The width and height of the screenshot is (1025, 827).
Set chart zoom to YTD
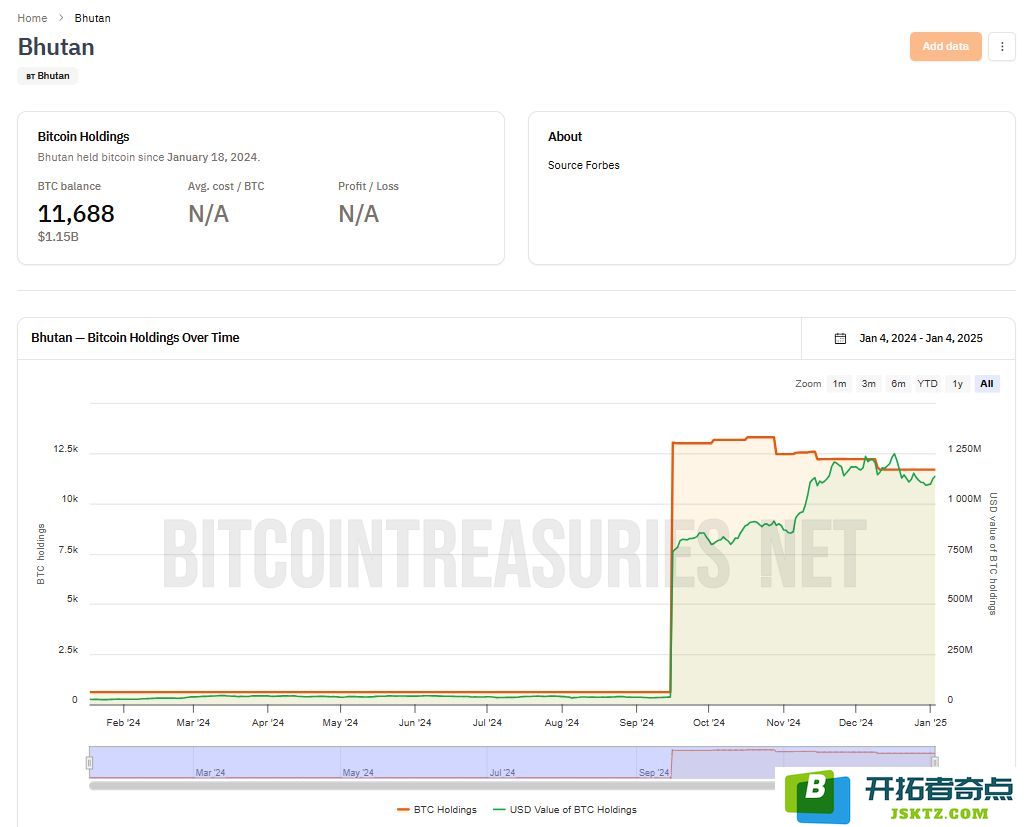click(x=927, y=384)
